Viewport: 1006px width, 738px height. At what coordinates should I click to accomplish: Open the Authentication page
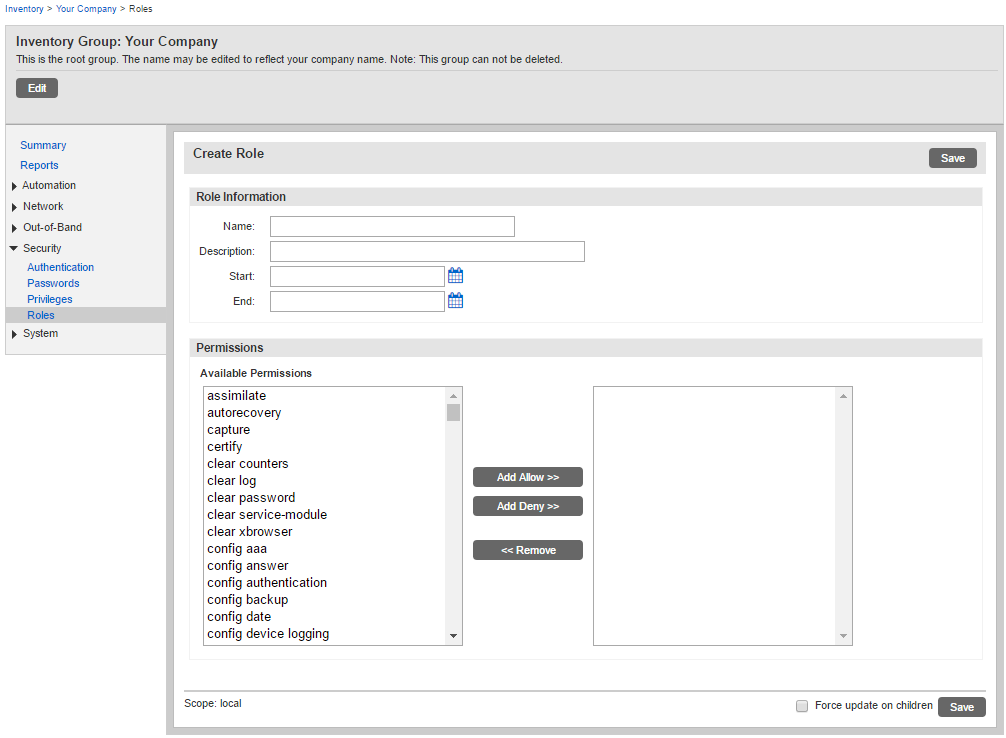(x=60, y=266)
